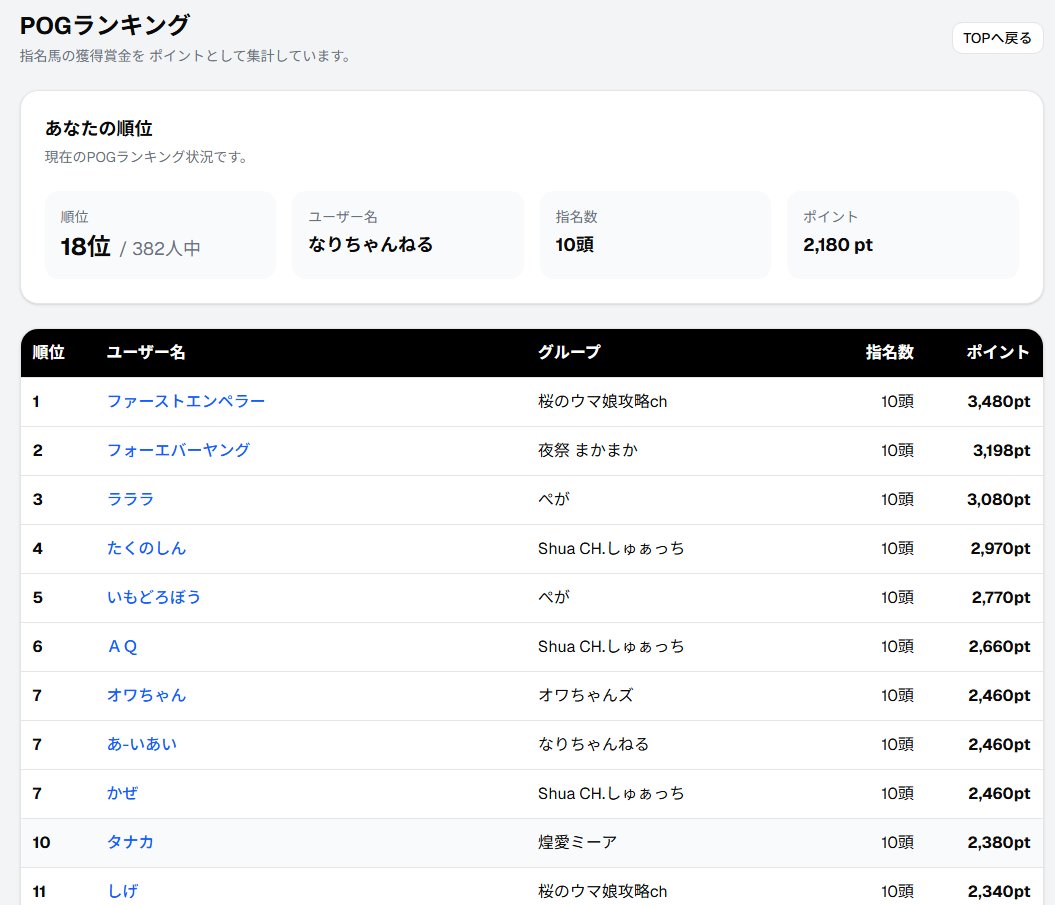Click the 2,380pt points cell
This screenshot has height=905, width=1055.
click(998, 842)
